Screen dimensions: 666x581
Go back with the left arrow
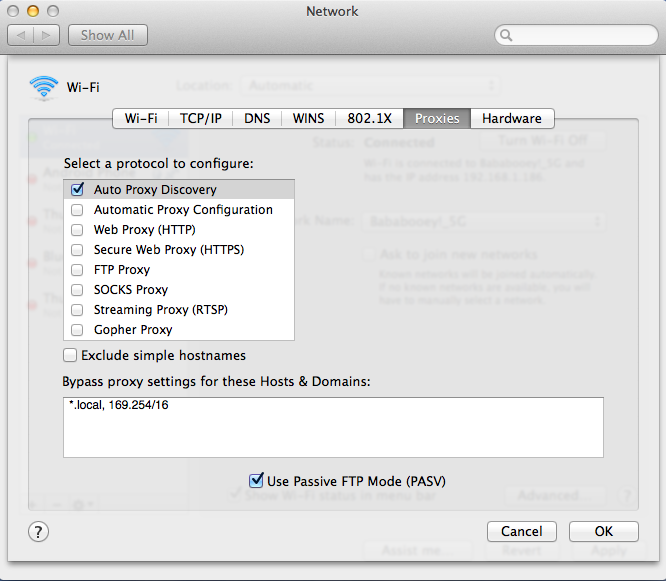[x=20, y=35]
